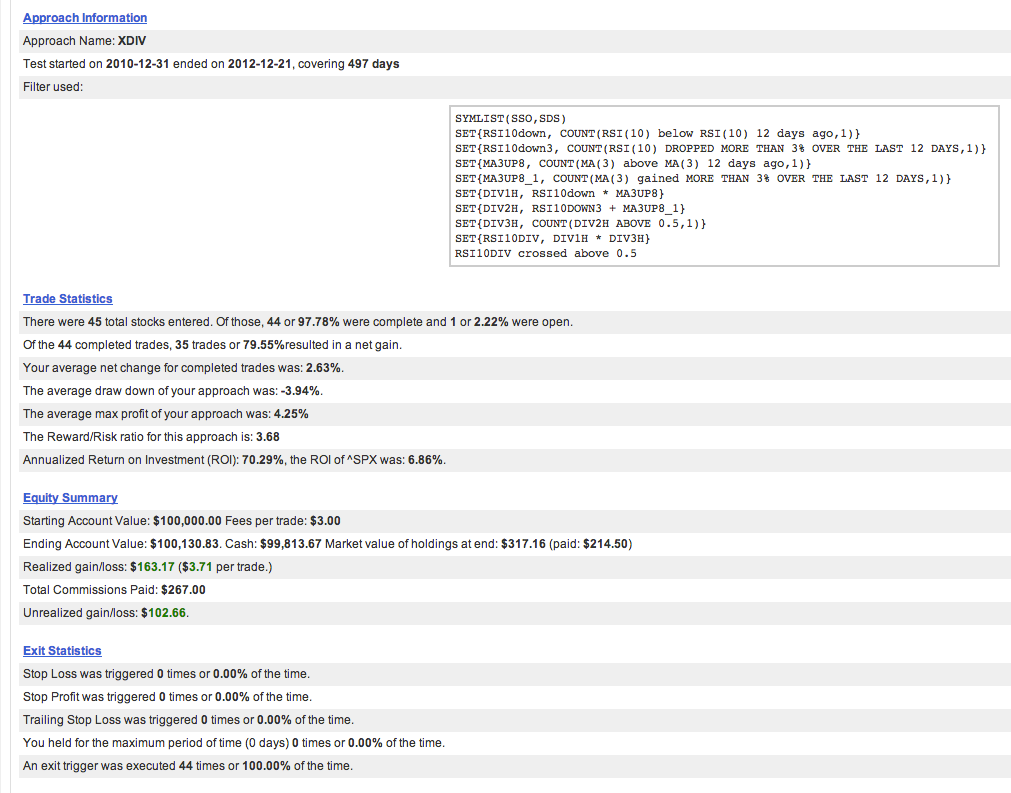Open the Trade Statistics link
Viewport: 1011px width, 793px height.
tap(68, 299)
